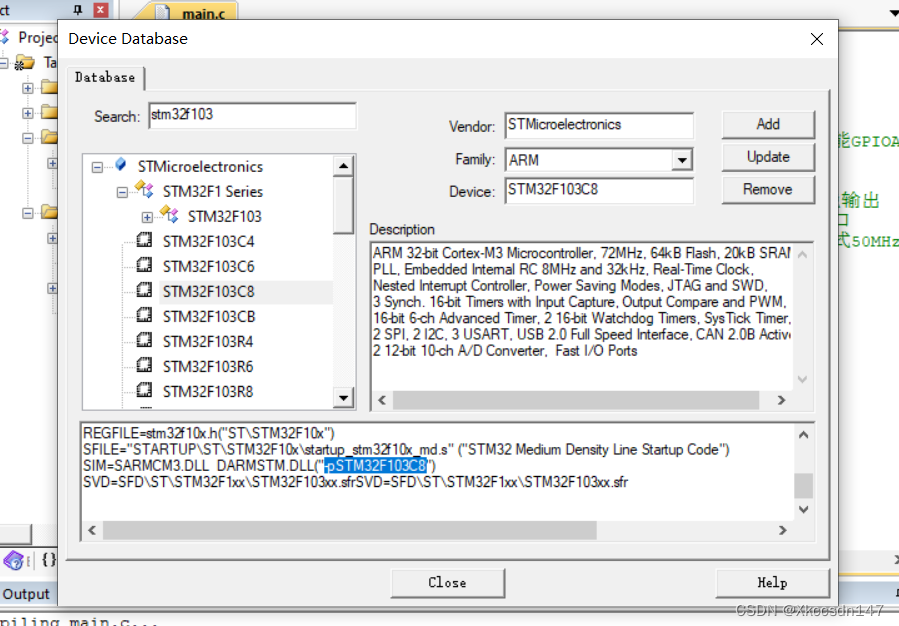Click the Close button
This screenshot has width=899, height=626.
(448, 583)
